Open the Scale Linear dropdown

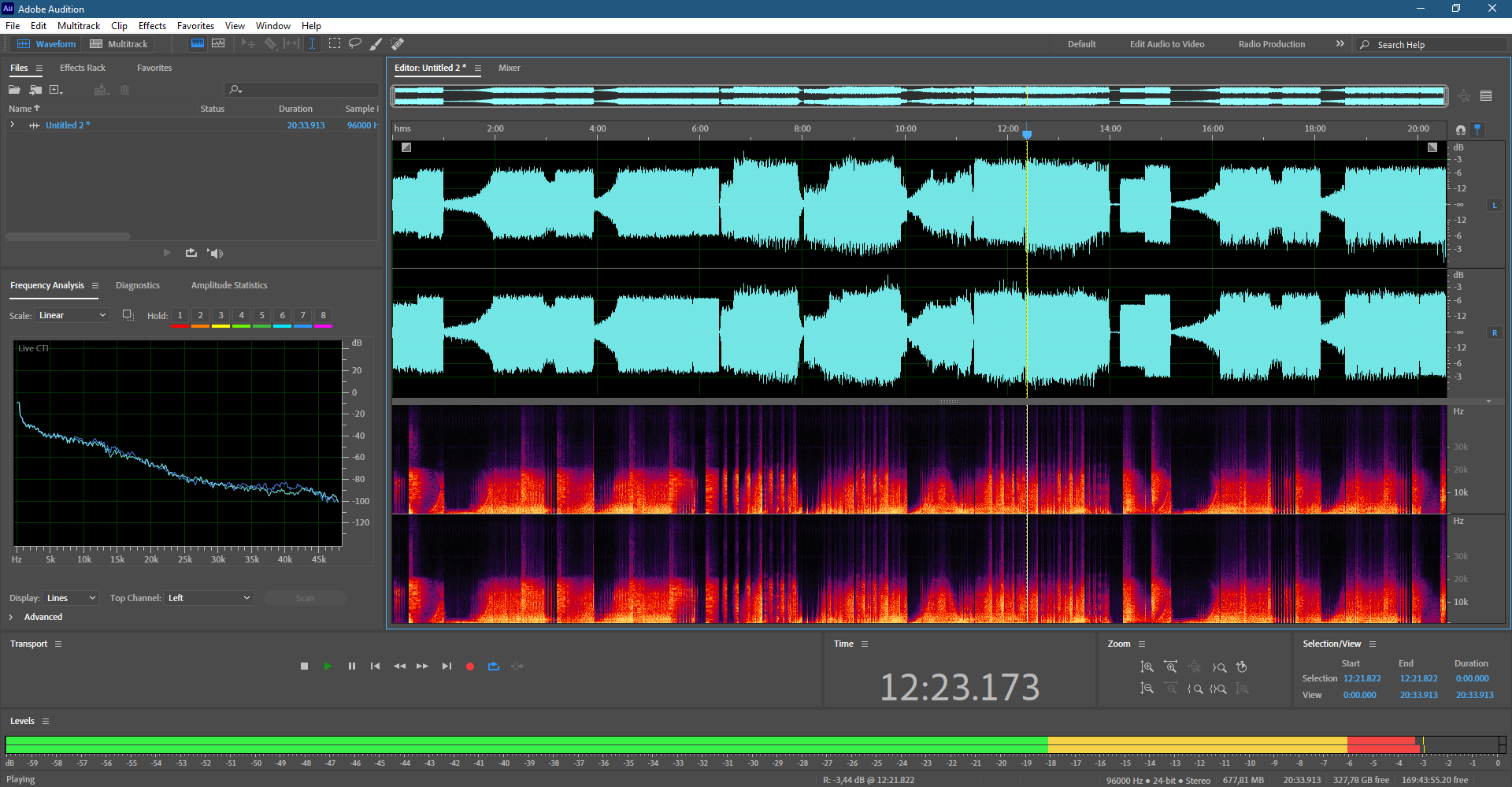[72, 315]
